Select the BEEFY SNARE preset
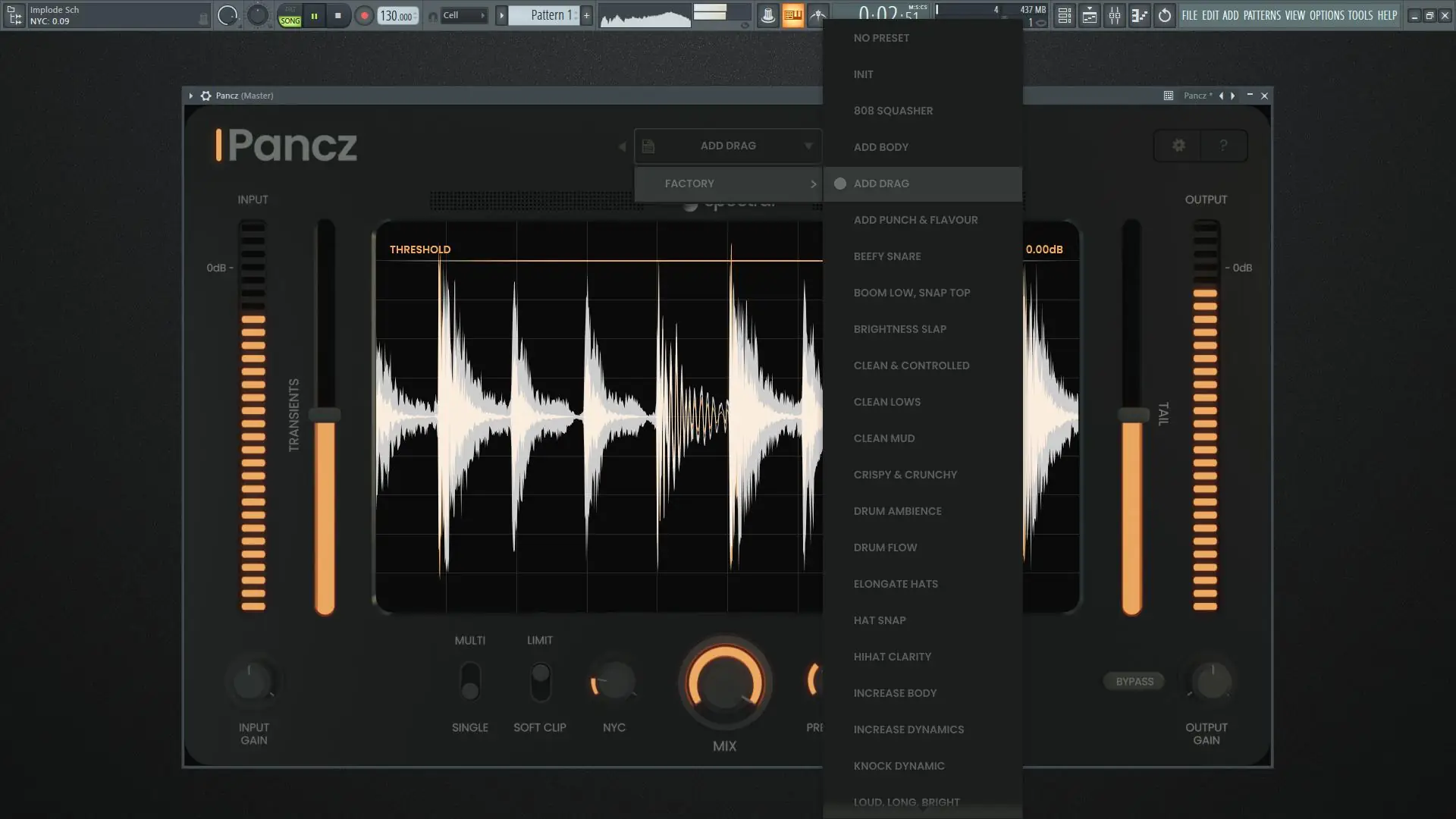 click(x=887, y=256)
